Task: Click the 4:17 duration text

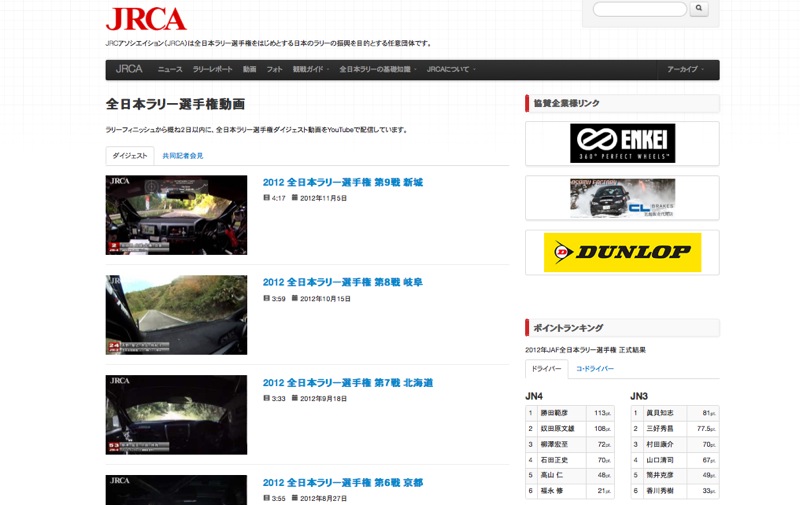Action: tap(279, 198)
